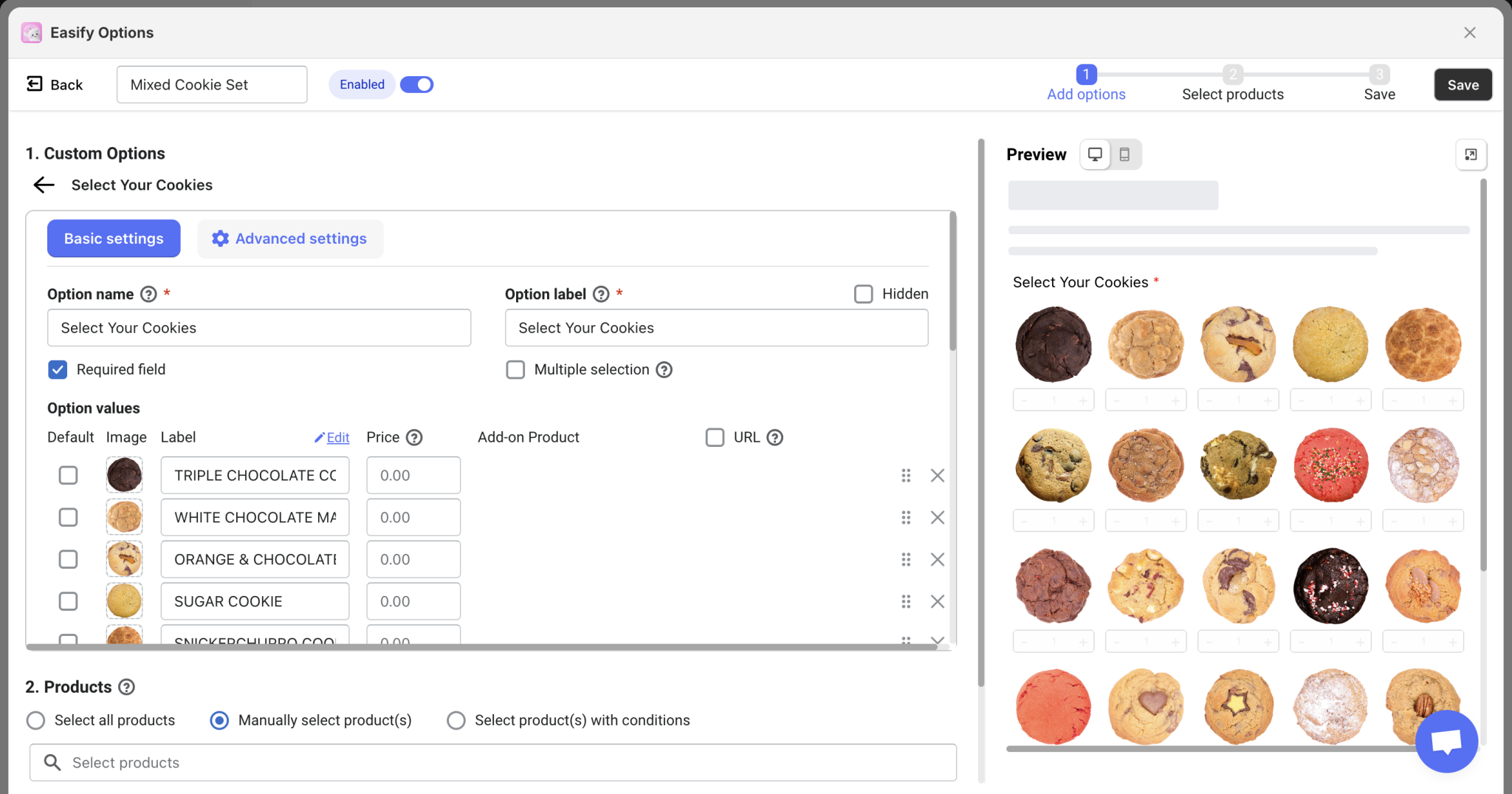Select the Select all products radio button
This screenshot has height=794, width=1512.
click(x=35, y=720)
